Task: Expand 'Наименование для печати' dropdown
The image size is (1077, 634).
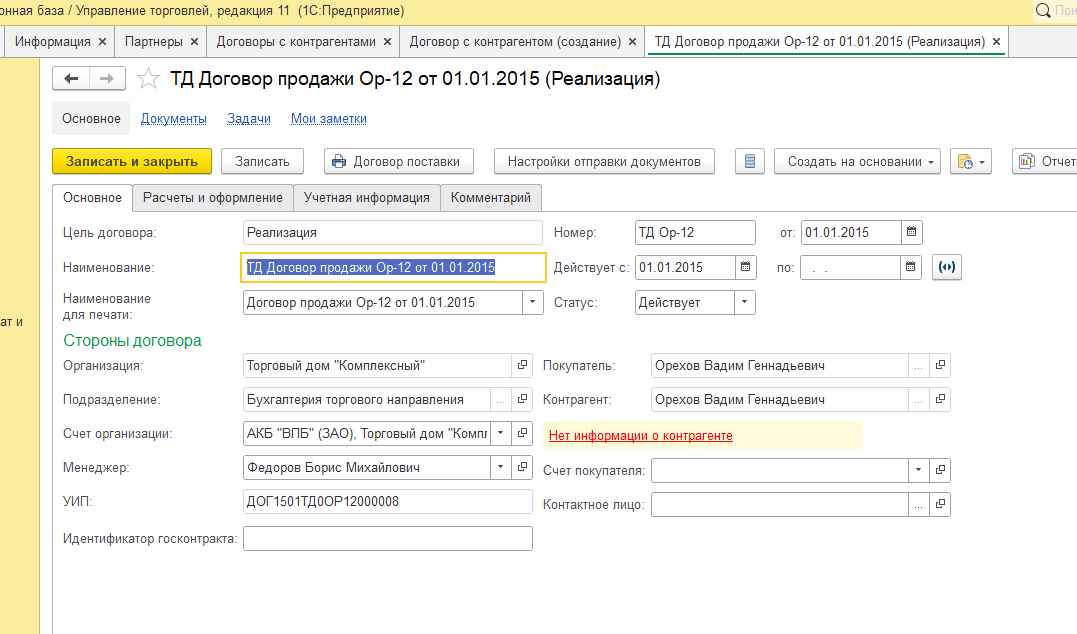Action: 532,302
